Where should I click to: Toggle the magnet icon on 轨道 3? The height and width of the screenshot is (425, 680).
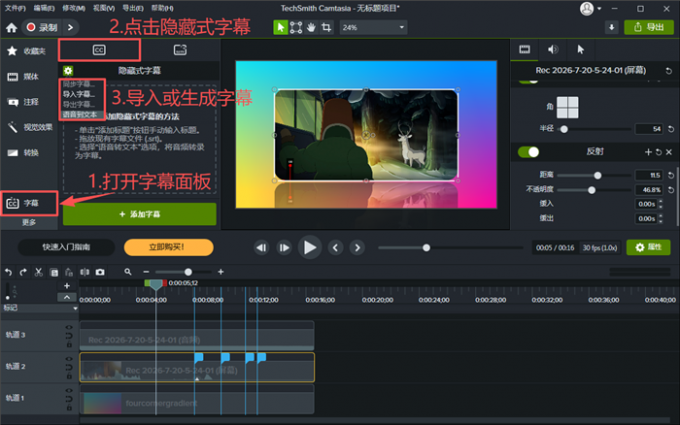coord(69,336)
